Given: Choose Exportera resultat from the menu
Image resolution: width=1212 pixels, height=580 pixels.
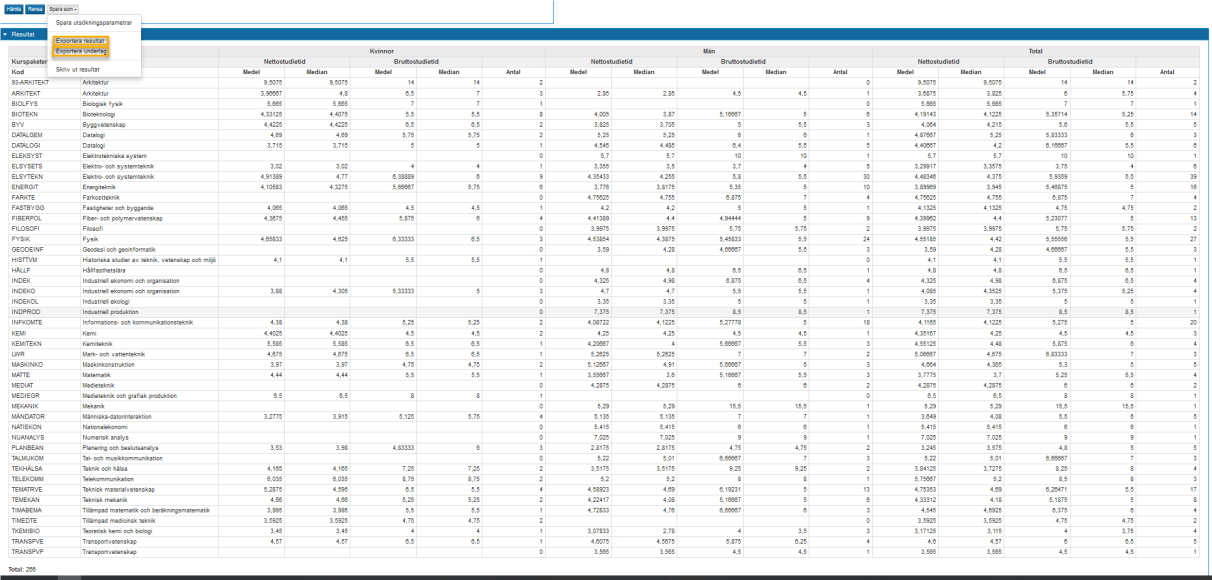Looking at the screenshot, I should (x=80, y=41).
